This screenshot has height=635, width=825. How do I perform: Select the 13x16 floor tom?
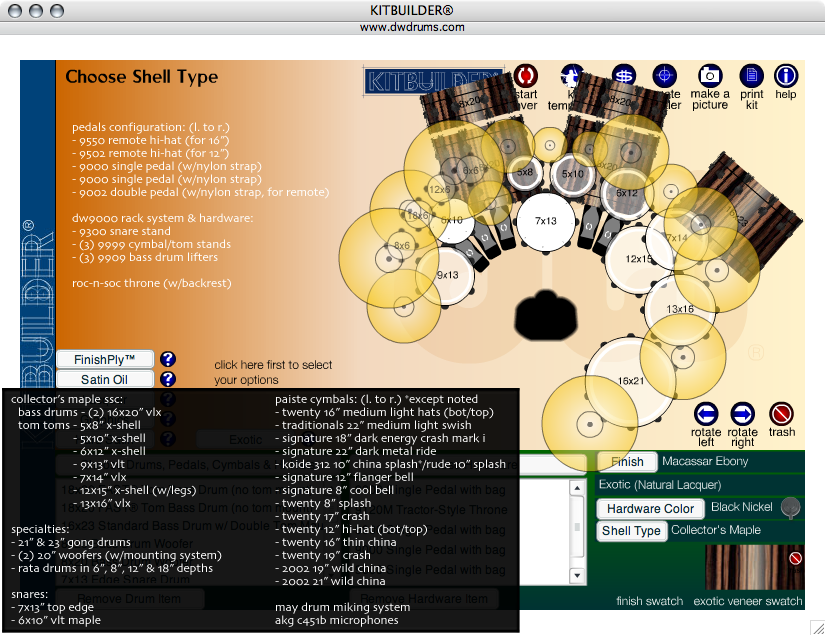tap(680, 309)
